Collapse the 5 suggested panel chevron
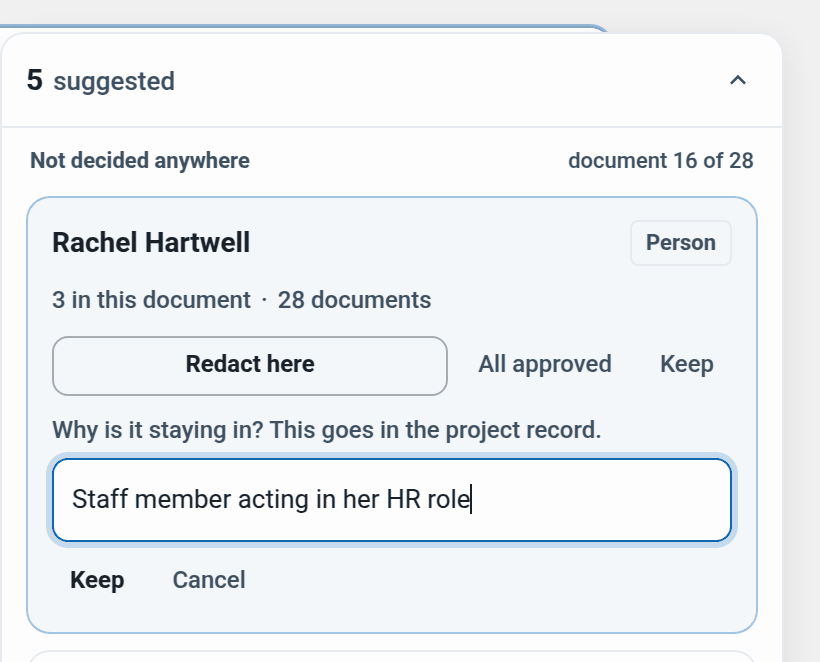Screen dimensions: 820x662 [x=737, y=81]
